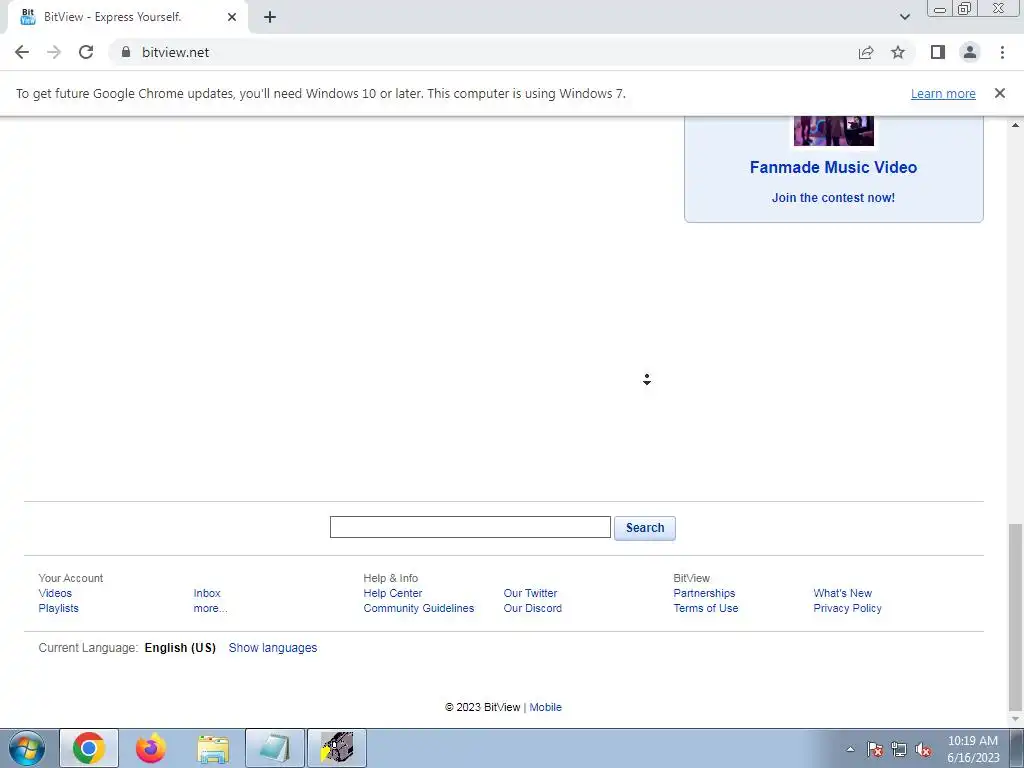Screen dimensions: 1024x768
Task: Open the notepad taskbar application
Action: click(x=275, y=748)
